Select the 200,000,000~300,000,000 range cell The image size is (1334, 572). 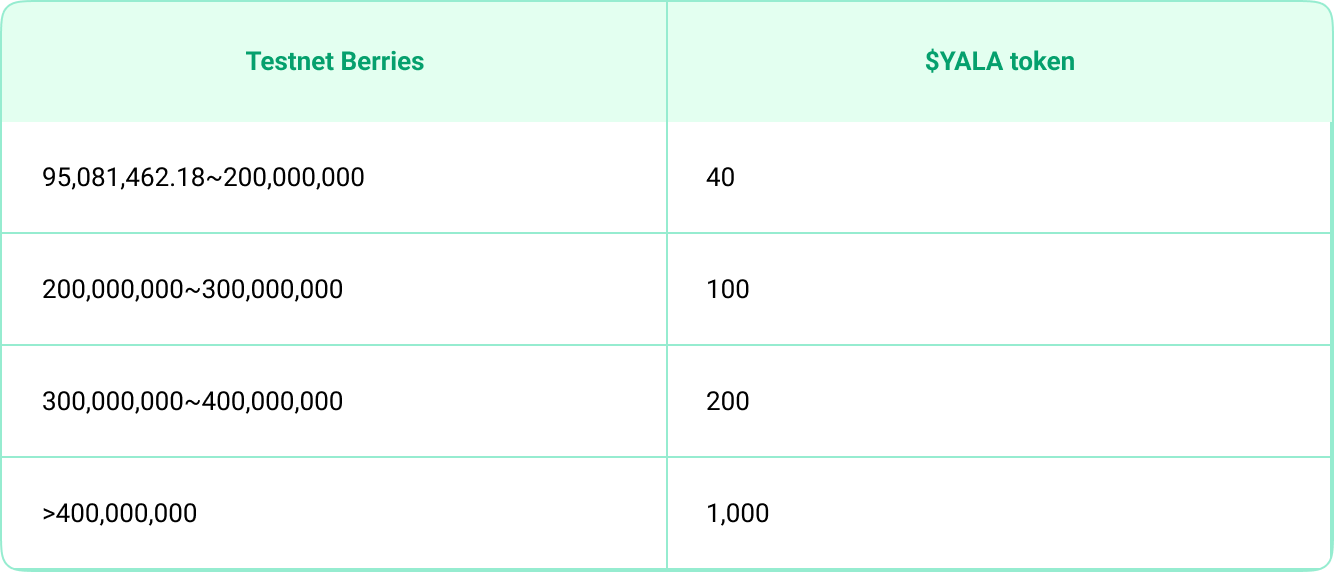(x=334, y=290)
